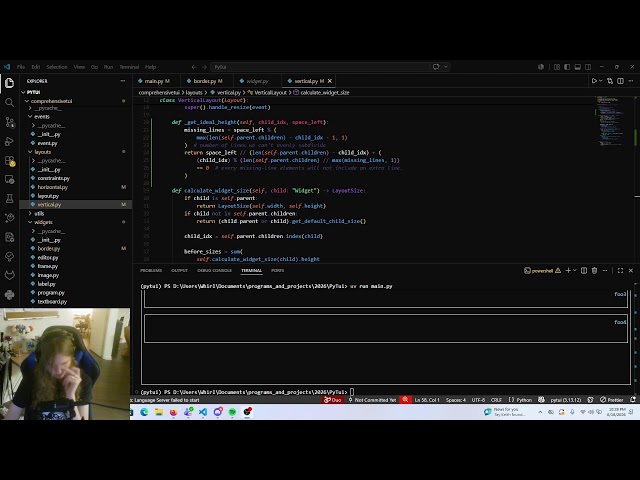Viewport: 640px width, 480px height.
Task: Switch to the widget.py editor tab
Action: (x=257, y=81)
